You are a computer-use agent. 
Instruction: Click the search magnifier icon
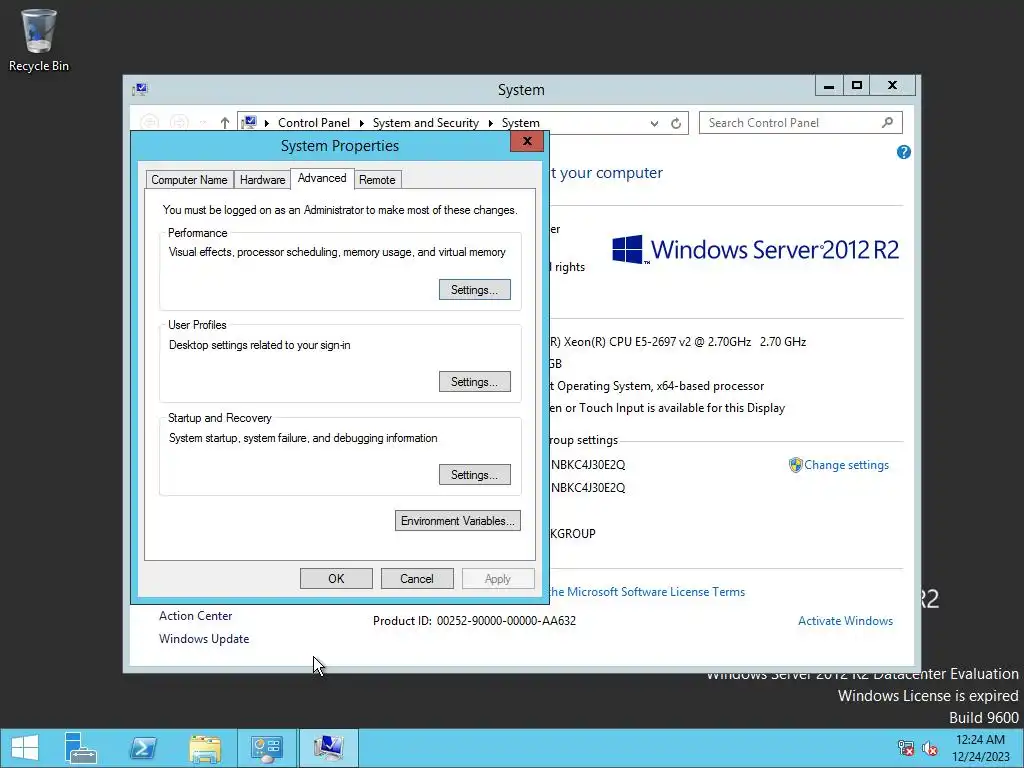(x=888, y=122)
